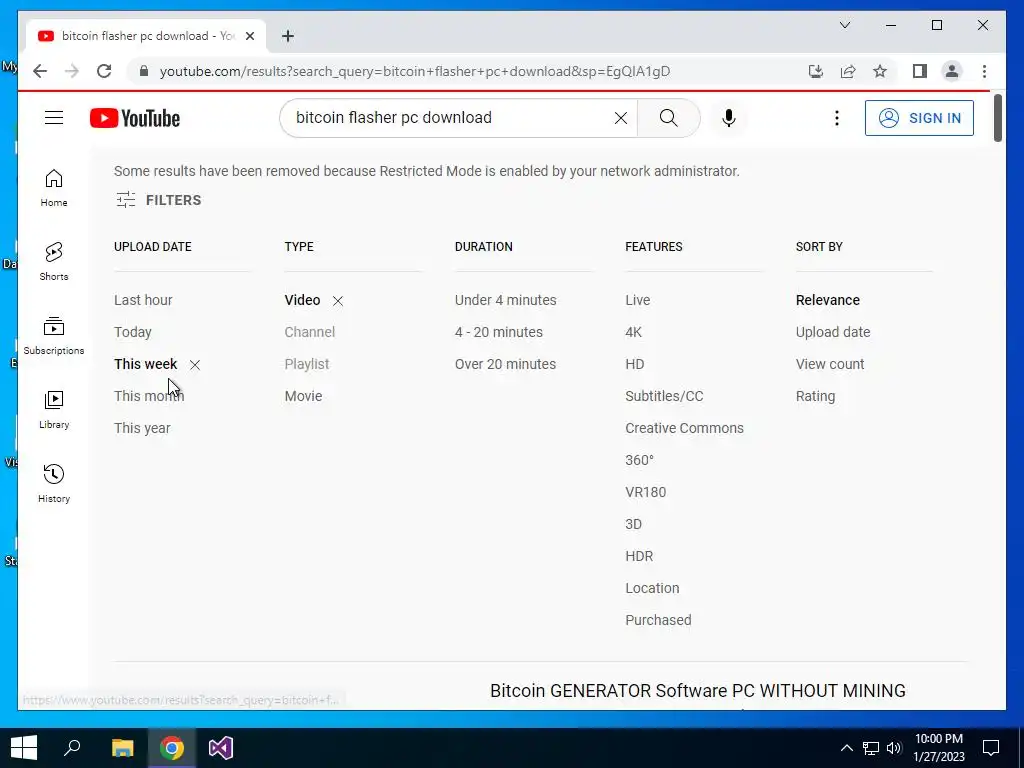The width and height of the screenshot is (1024, 768).
Task: Filter uploads by This month
Action: click(x=149, y=396)
